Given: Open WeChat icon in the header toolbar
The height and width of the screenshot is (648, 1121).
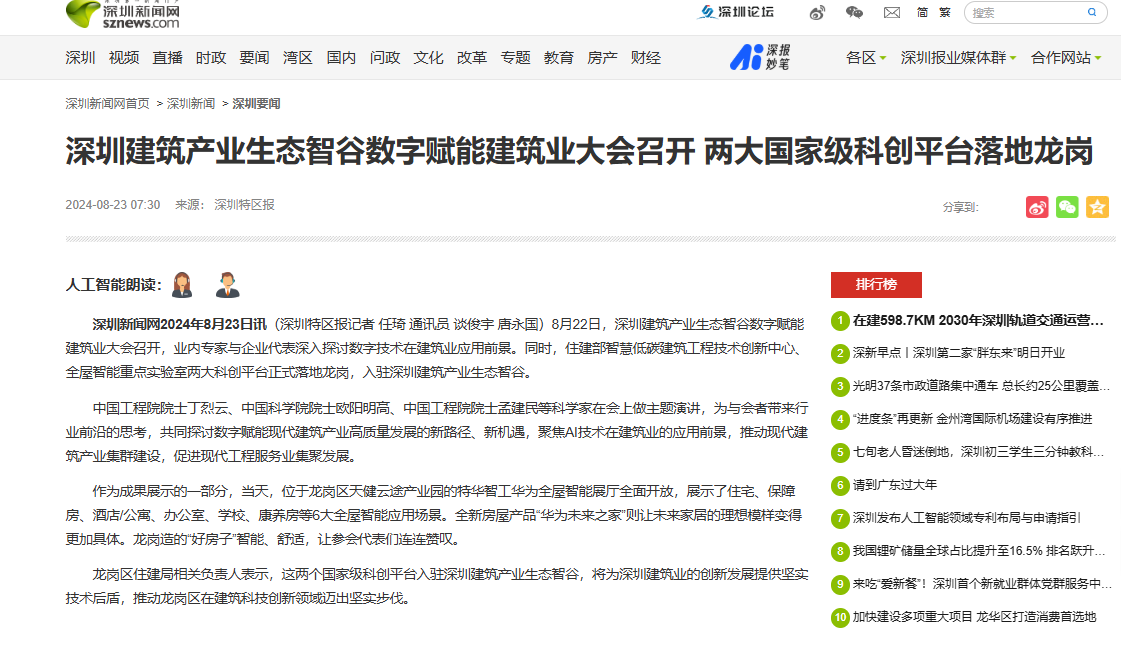Looking at the screenshot, I should pyautogui.click(x=854, y=12).
